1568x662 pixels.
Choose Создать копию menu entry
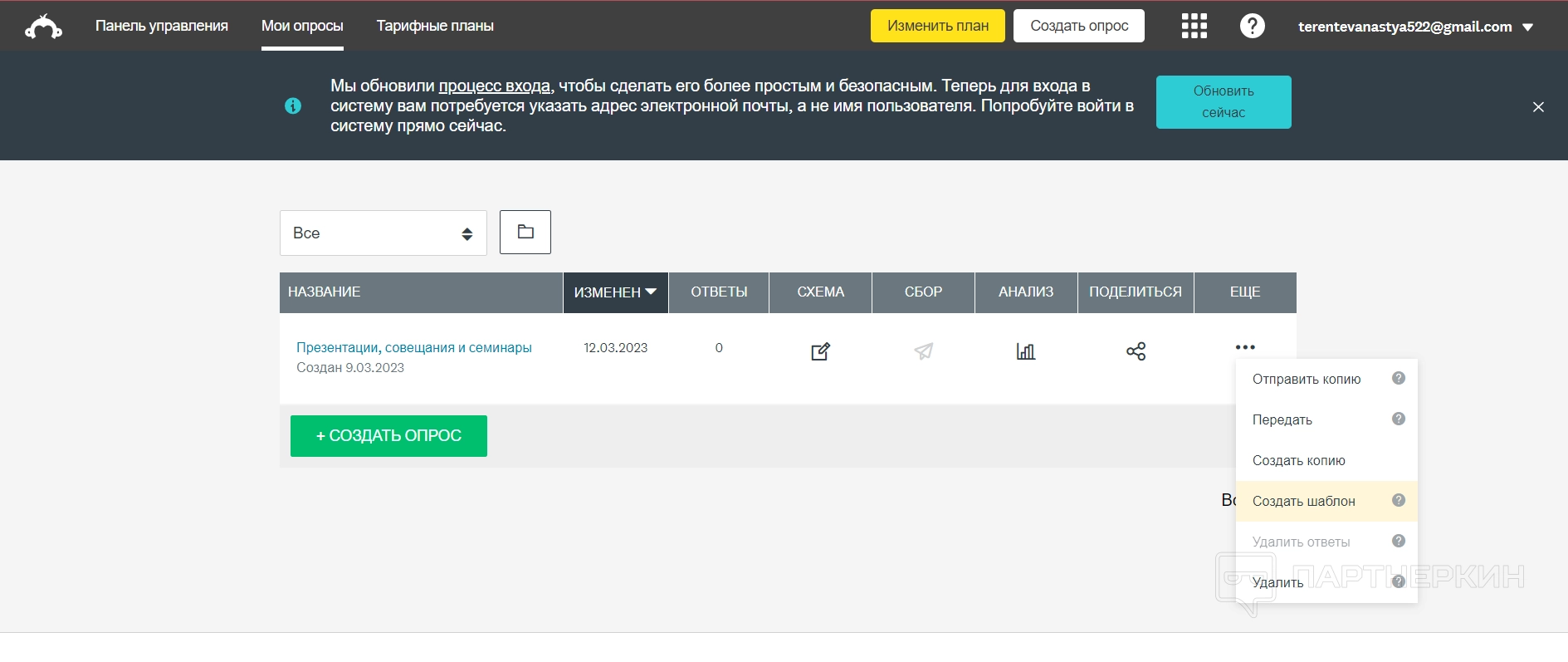coord(1298,460)
